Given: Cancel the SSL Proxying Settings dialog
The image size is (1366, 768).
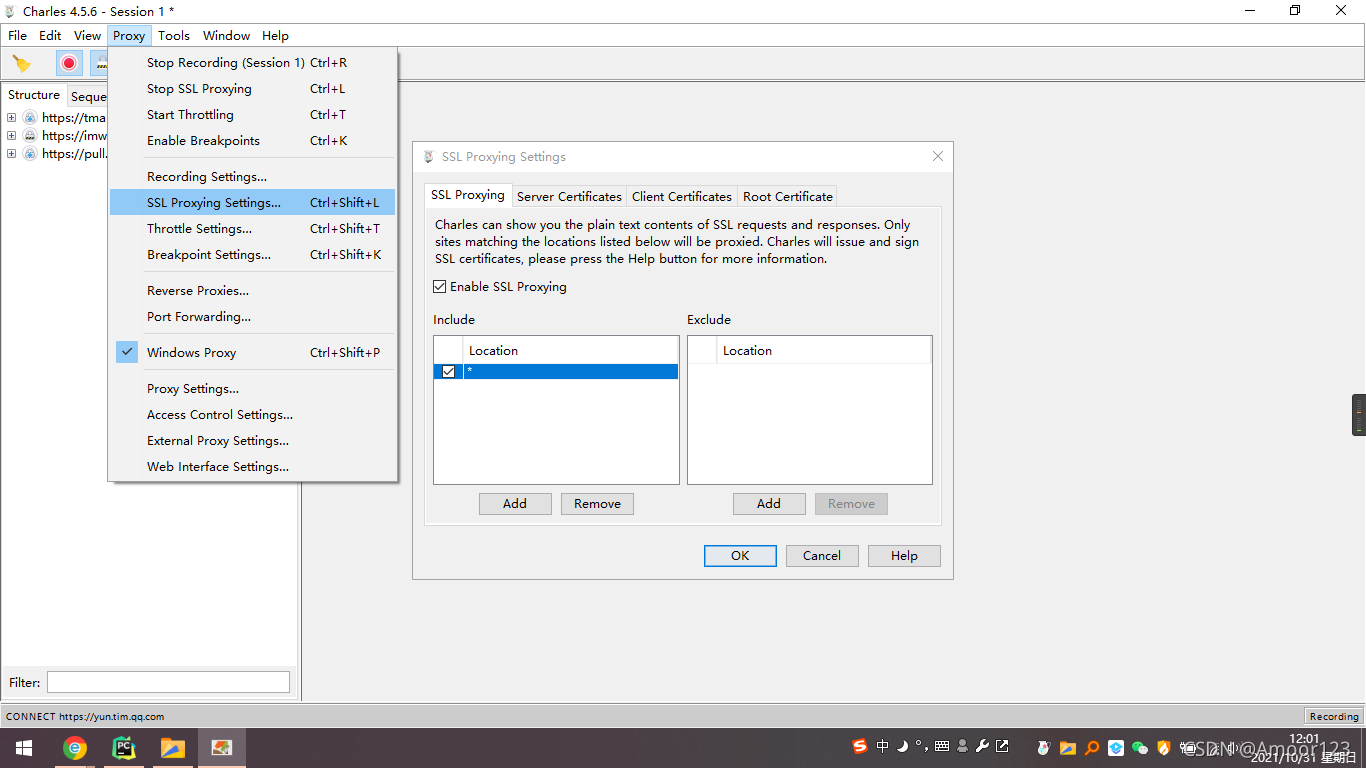Looking at the screenshot, I should tap(822, 556).
